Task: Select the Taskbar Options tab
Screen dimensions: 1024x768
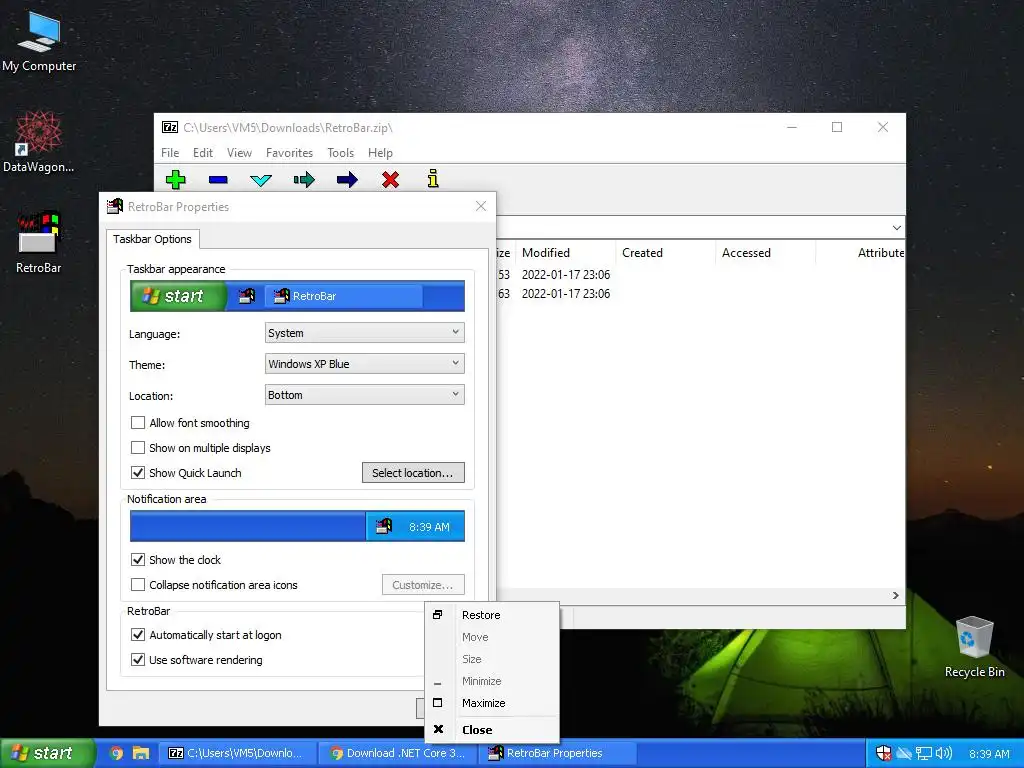Action: pyautogui.click(x=152, y=239)
